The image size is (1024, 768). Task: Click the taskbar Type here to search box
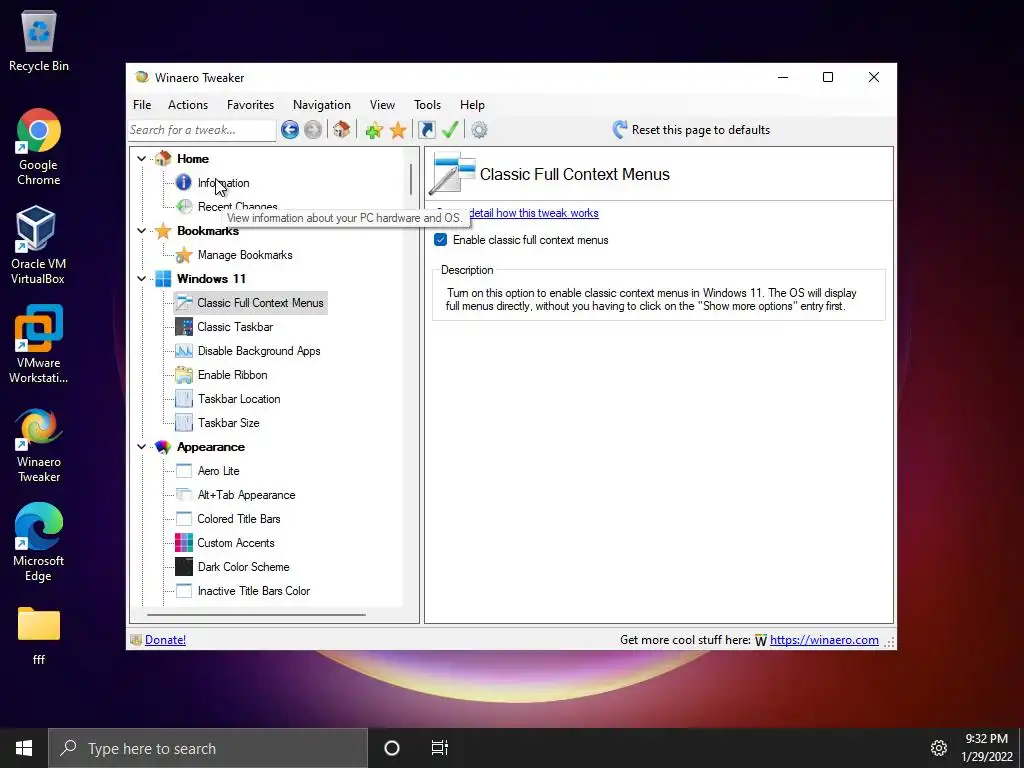click(208, 748)
